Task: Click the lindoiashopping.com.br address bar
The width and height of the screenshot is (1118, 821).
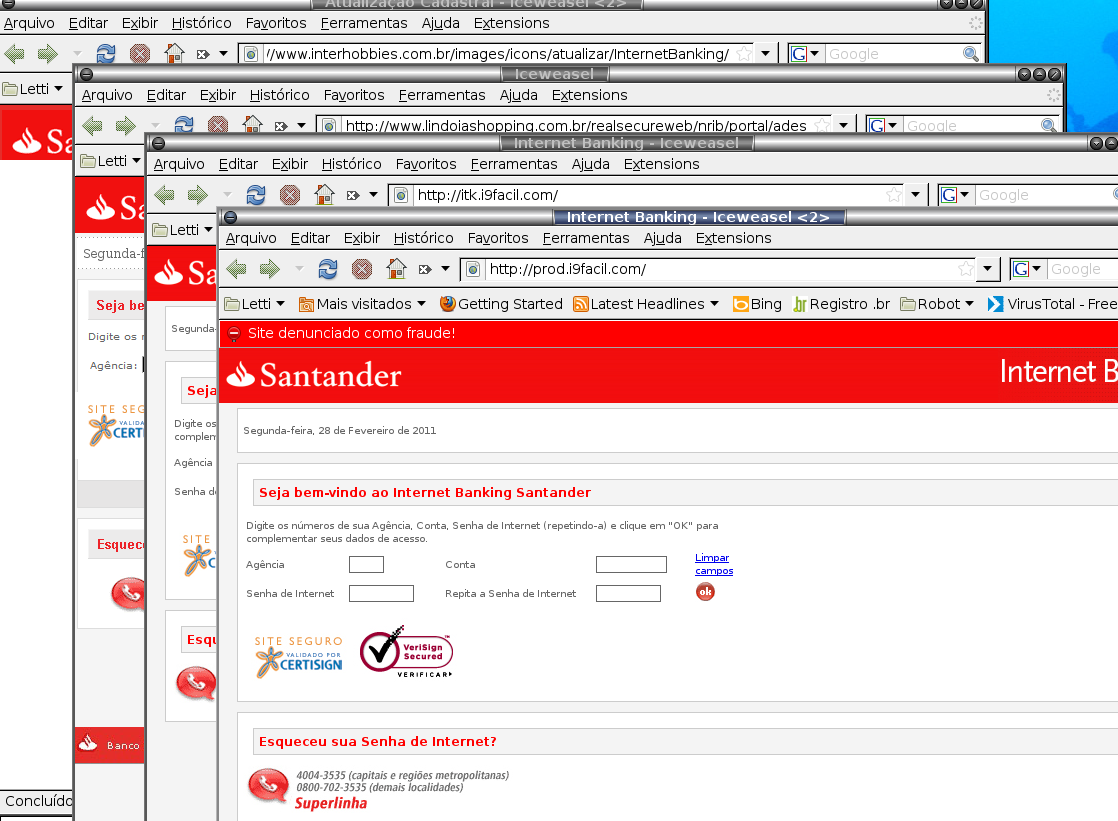Action: coord(576,126)
